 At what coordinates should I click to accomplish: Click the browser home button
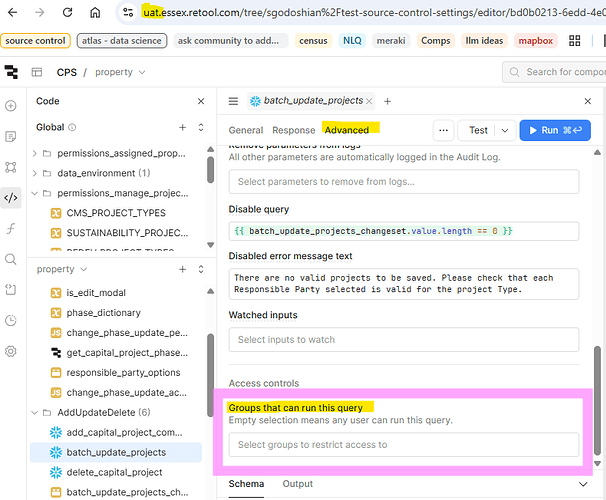tap(94, 13)
